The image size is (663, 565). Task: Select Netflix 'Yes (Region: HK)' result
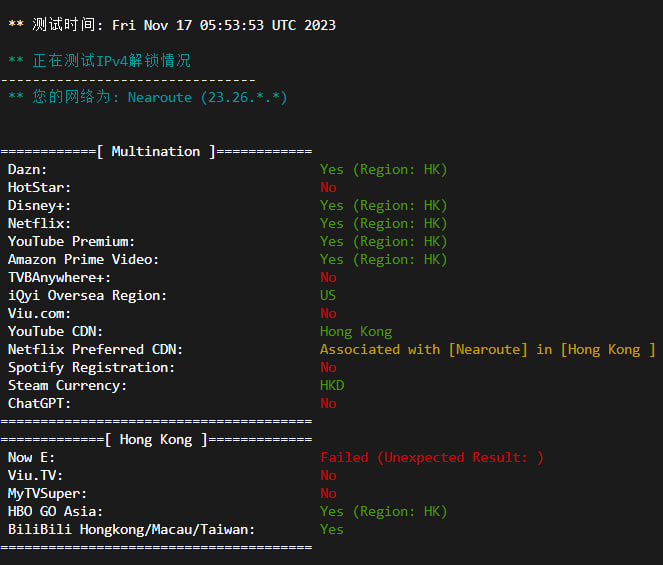383,223
